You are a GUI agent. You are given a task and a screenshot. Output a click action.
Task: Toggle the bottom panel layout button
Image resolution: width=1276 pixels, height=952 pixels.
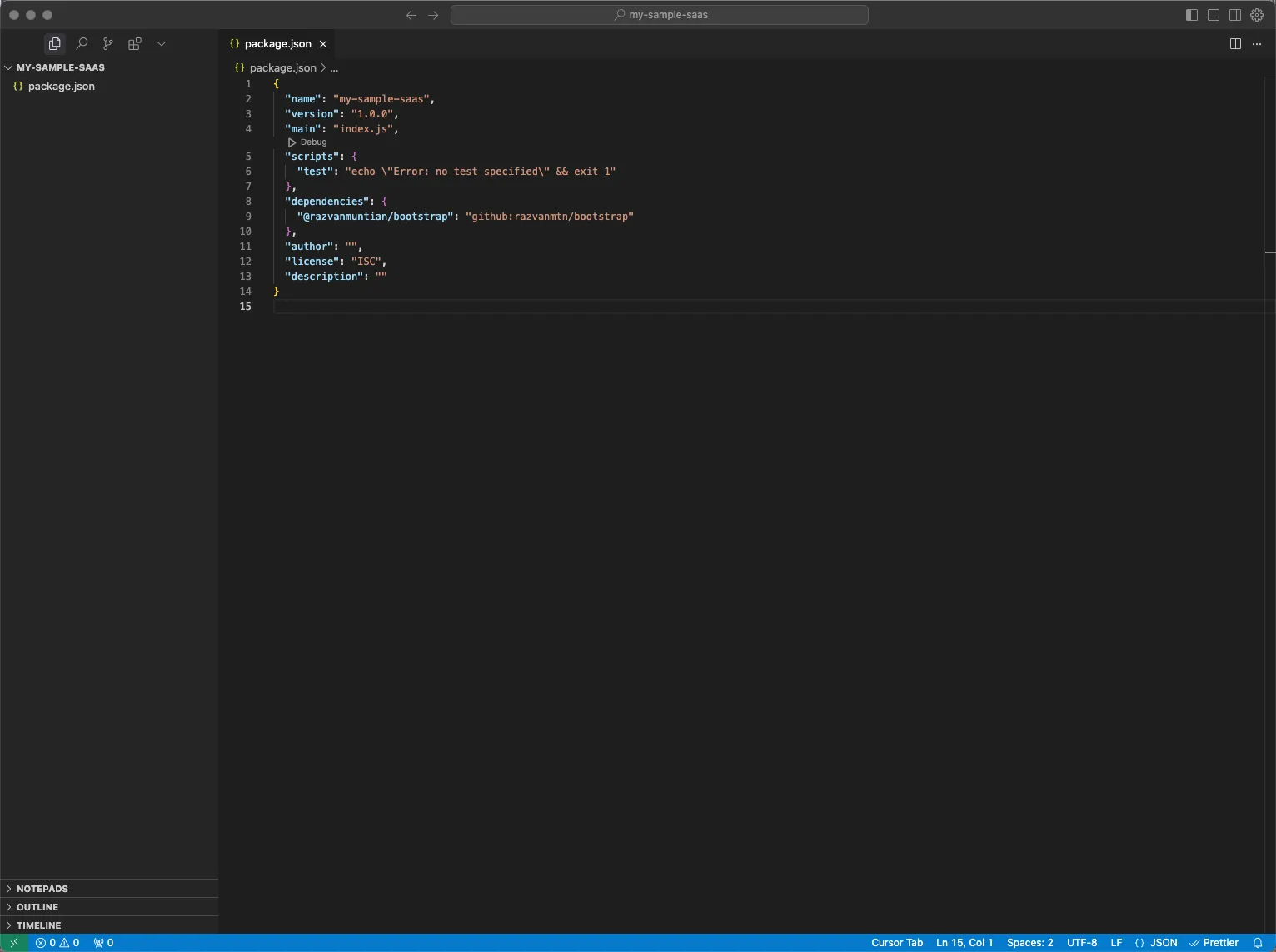(1214, 15)
